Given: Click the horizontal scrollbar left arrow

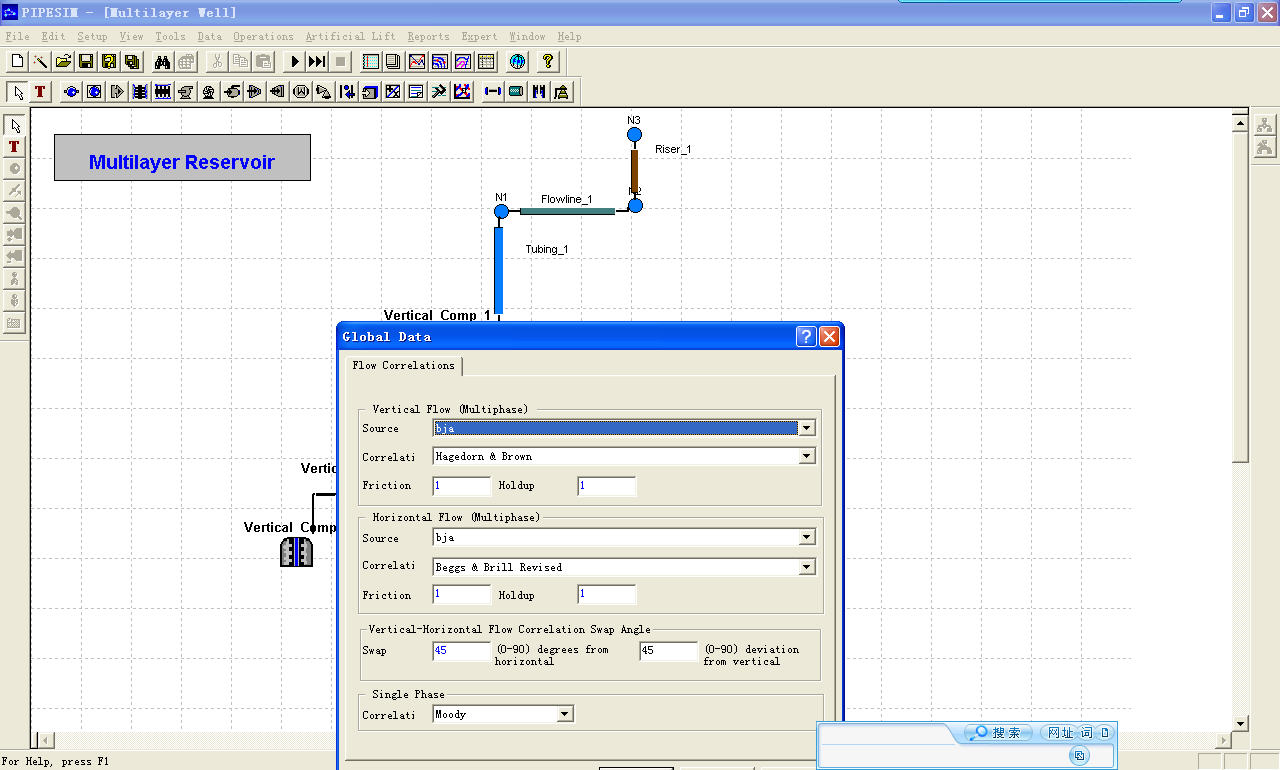Looking at the screenshot, I should tap(44, 741).
